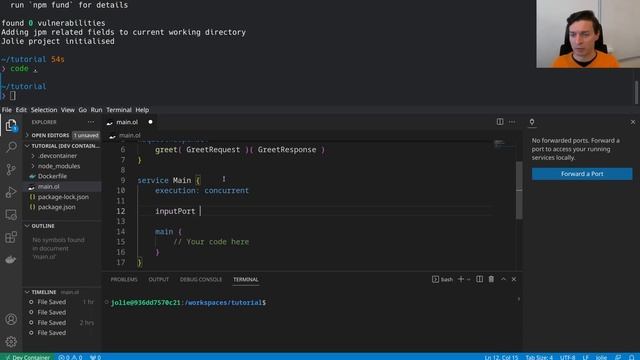The width and height of the screenshot is (640, 360).
Task: Open the Go menu
Action: tap(82, 110)
